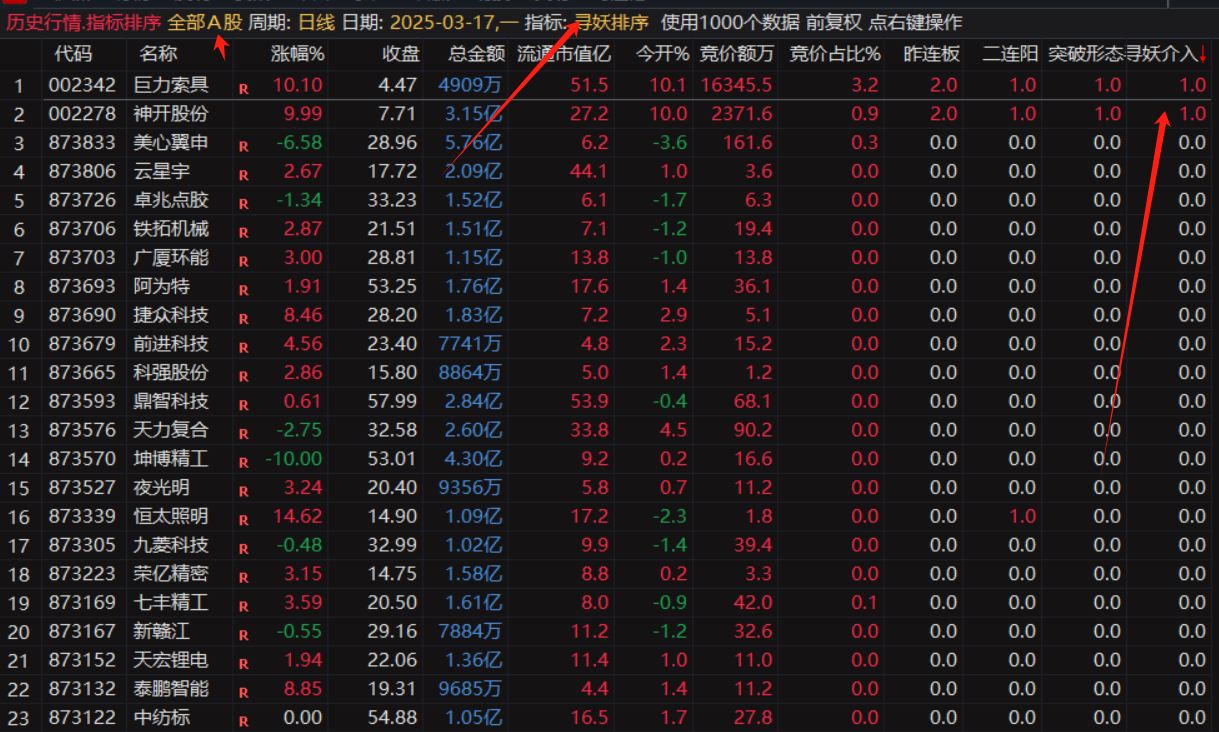Image resolution: width=1219 pixels, height=732 pixels.
Task: Sort by the 总金额 column header
Action: [477, 54]
